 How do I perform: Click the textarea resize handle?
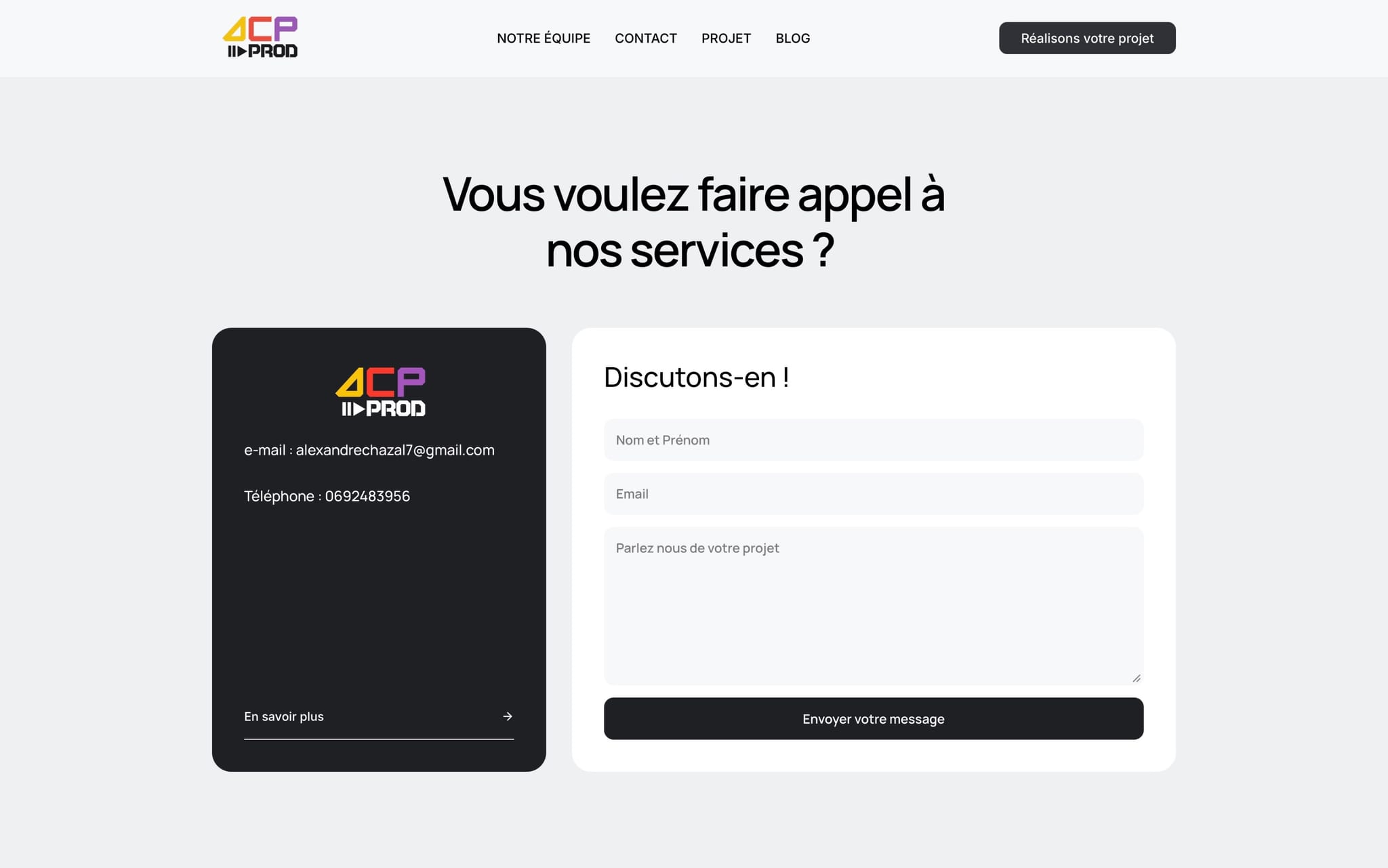[1137, 678]
